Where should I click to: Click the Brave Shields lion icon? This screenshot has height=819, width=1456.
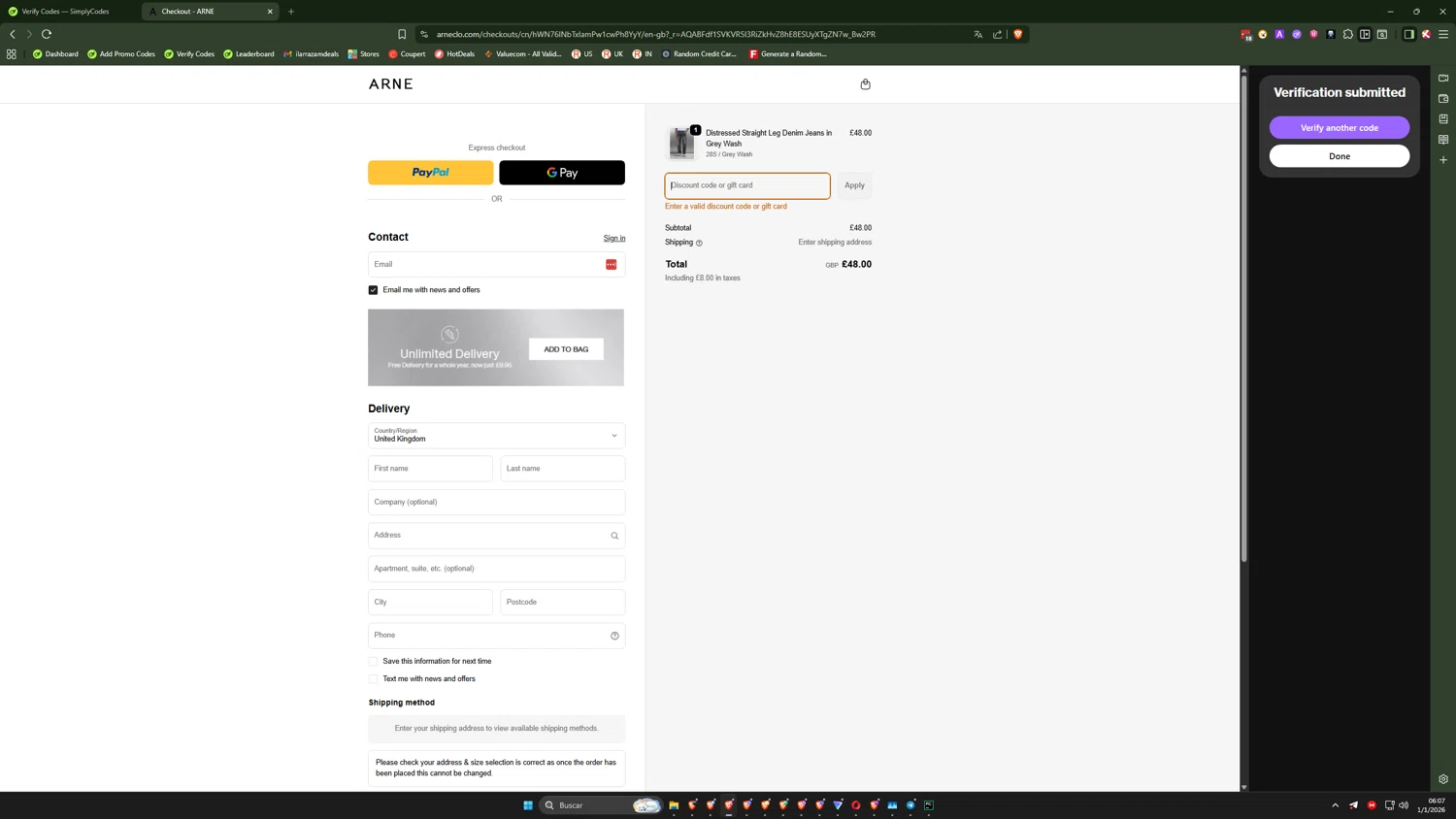[1017, 34]
